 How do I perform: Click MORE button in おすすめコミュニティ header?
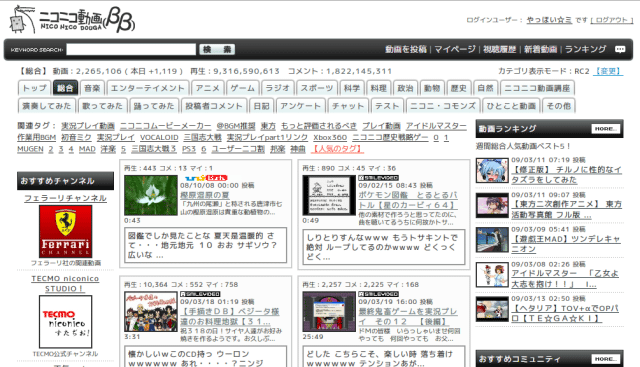[x=605, y=359]
